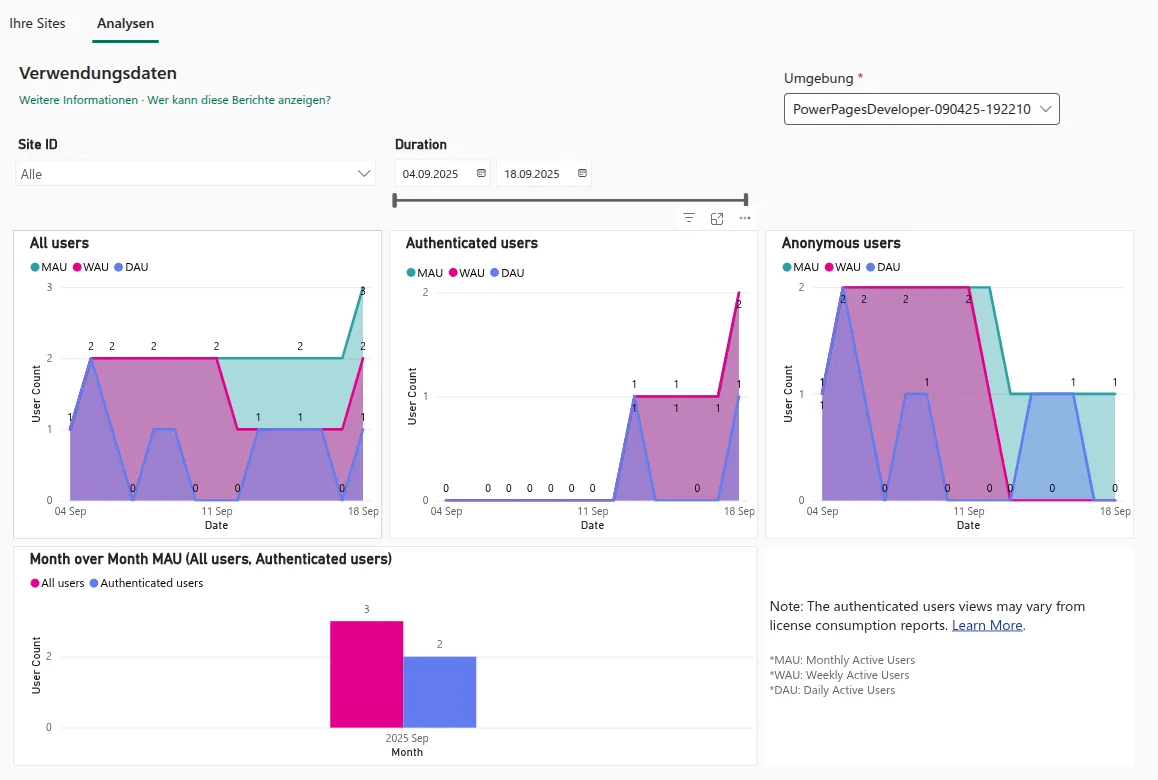Screen dimensions: 1158x780
Task: Click the blue Authenticated users bar valued 2
Action: point(439,692)
